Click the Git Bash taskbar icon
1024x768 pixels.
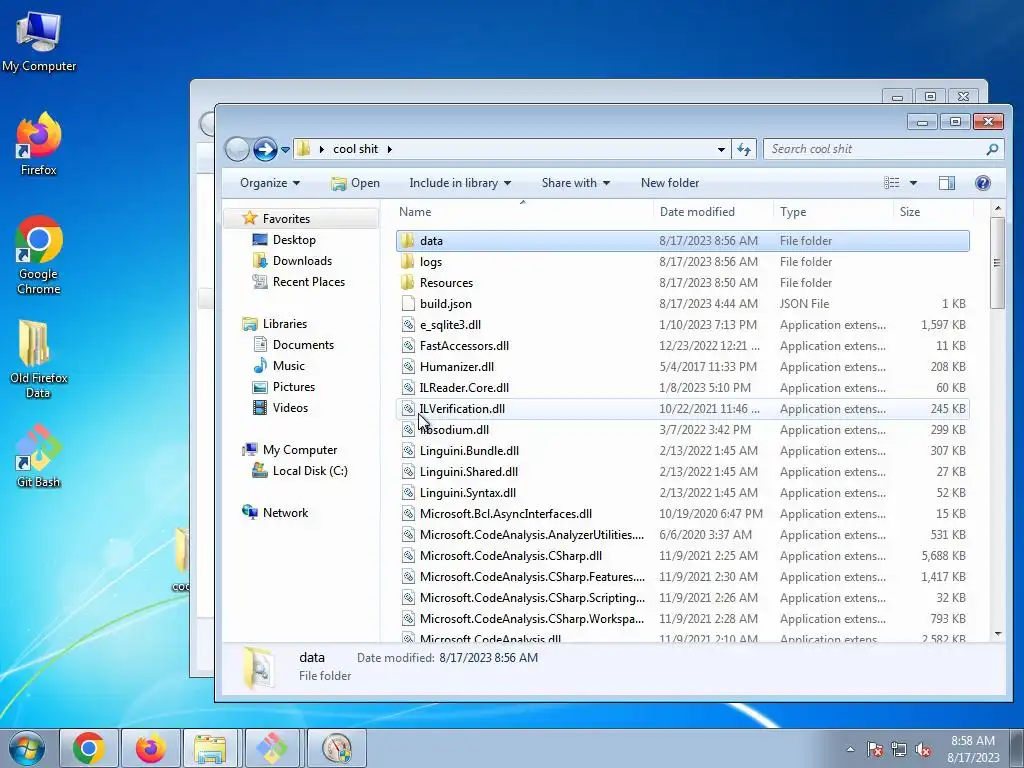point(272,748)
